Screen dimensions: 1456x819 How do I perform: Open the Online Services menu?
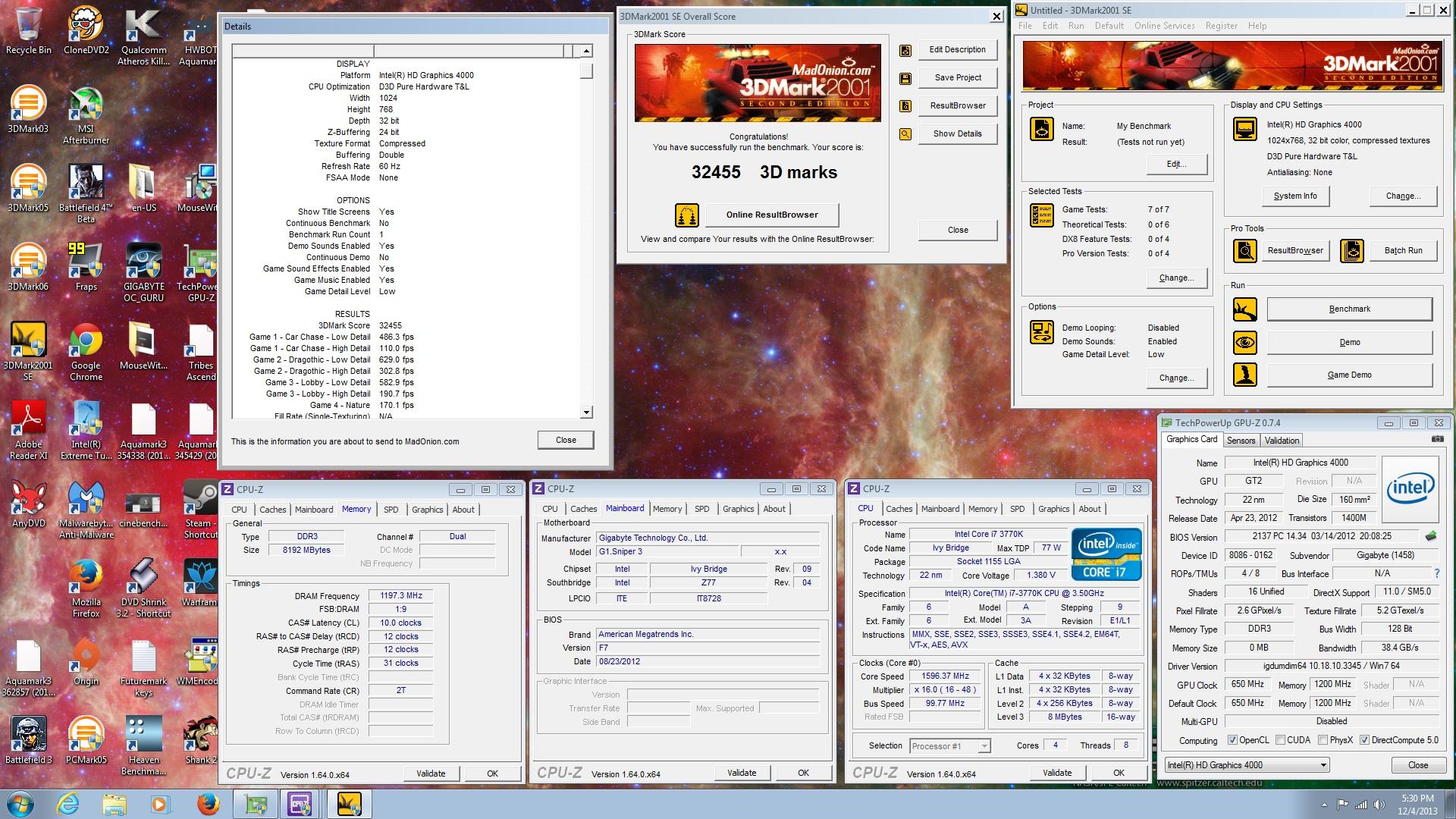(1164, 26)
